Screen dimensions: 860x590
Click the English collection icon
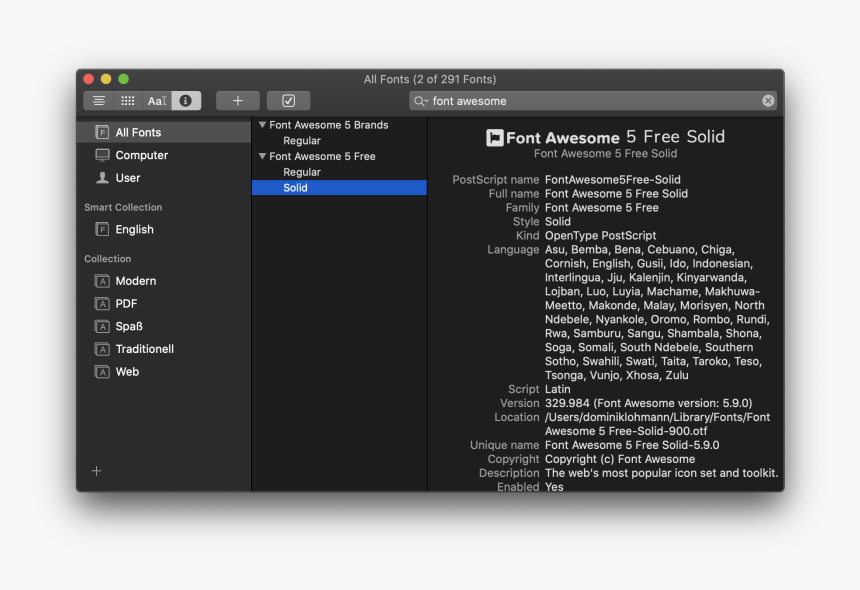click(x=102, y=229)
